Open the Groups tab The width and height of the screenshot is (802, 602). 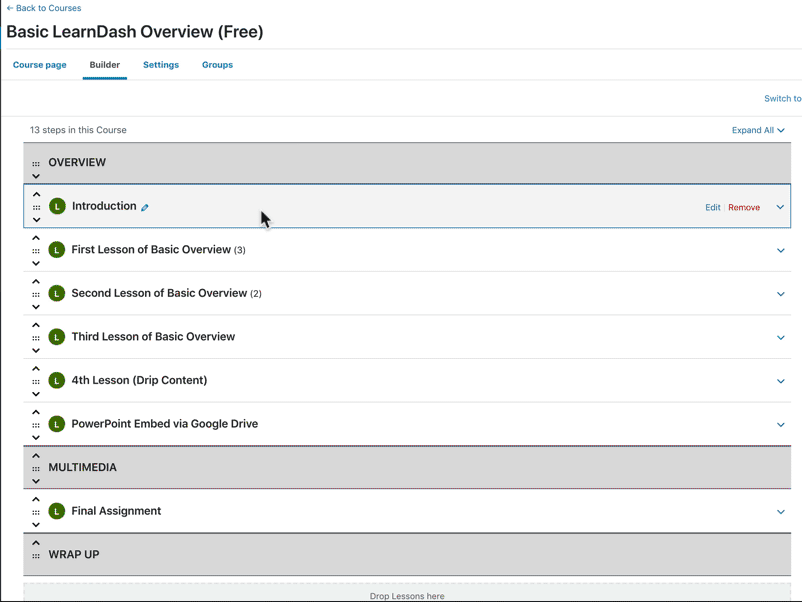pos(217,65)
